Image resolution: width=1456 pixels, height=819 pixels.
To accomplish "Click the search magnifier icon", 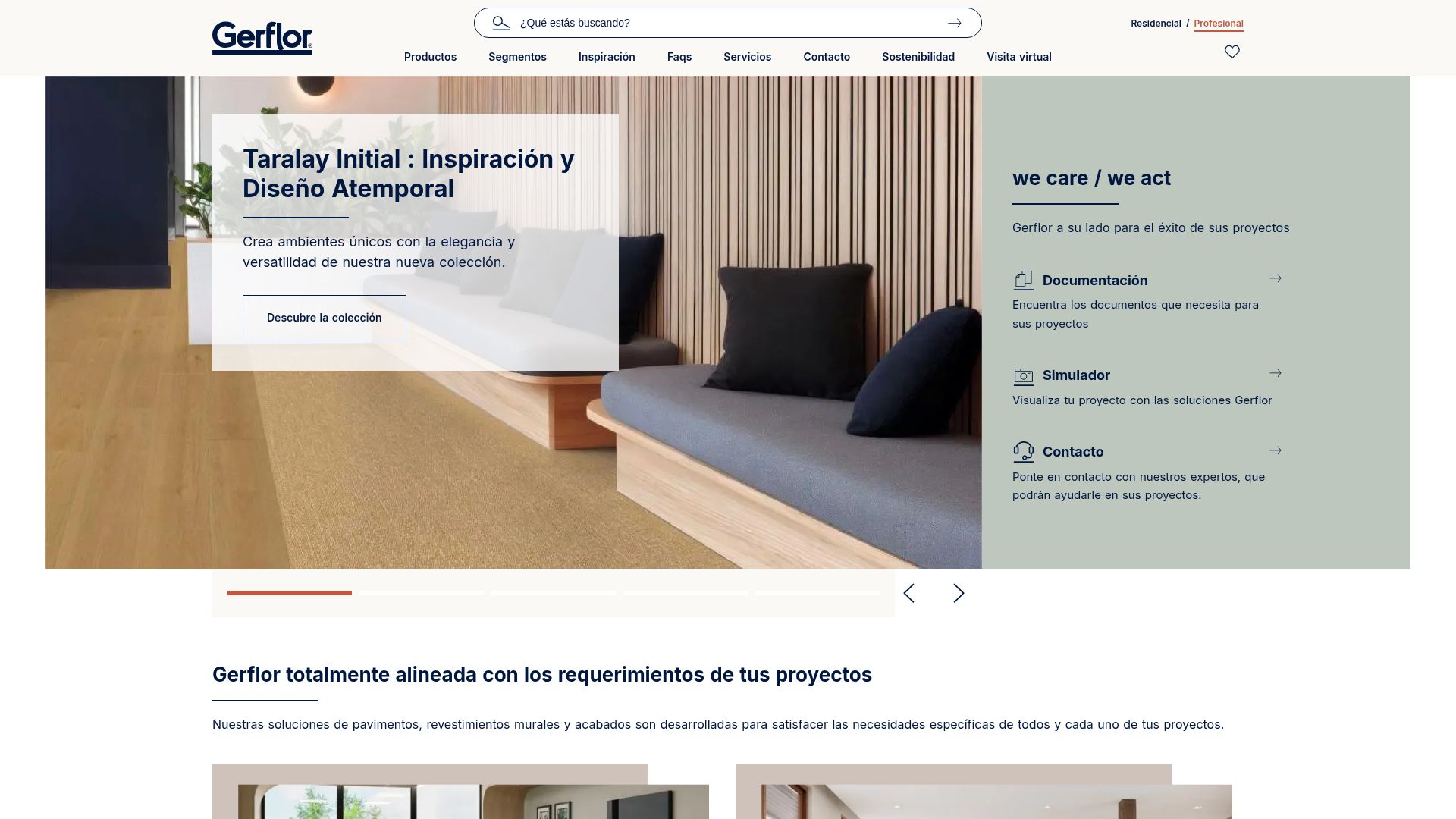I will [x=500, y=23].
